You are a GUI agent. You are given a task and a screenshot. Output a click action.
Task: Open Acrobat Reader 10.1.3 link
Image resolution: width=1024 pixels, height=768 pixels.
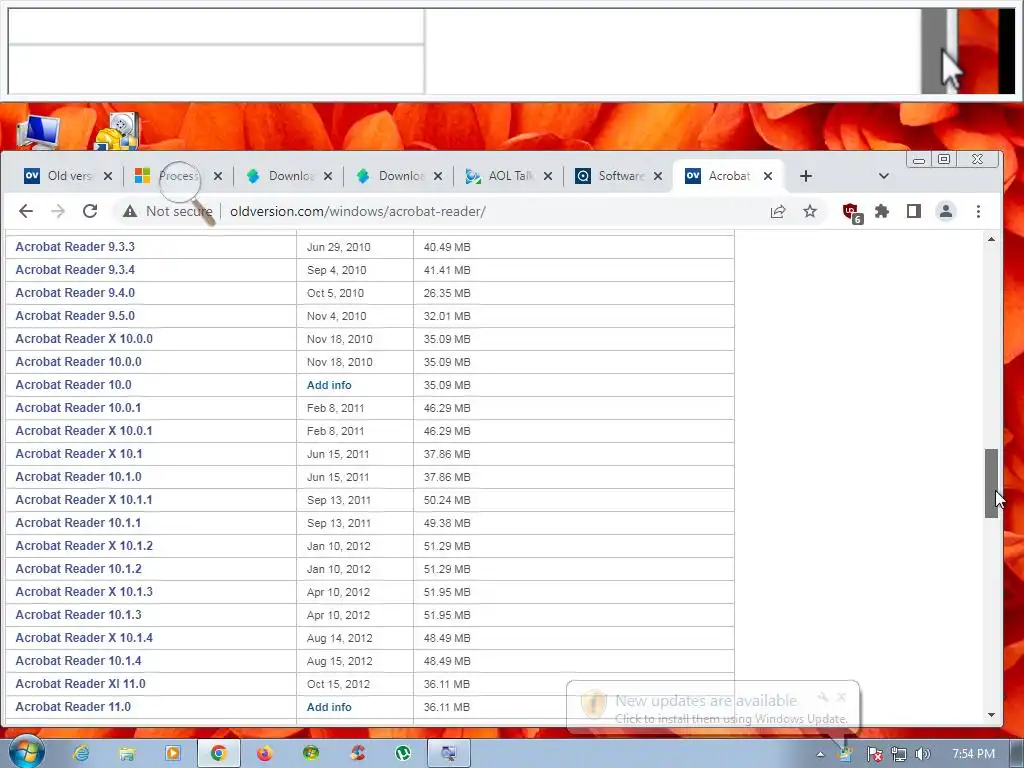click(78, 615)
